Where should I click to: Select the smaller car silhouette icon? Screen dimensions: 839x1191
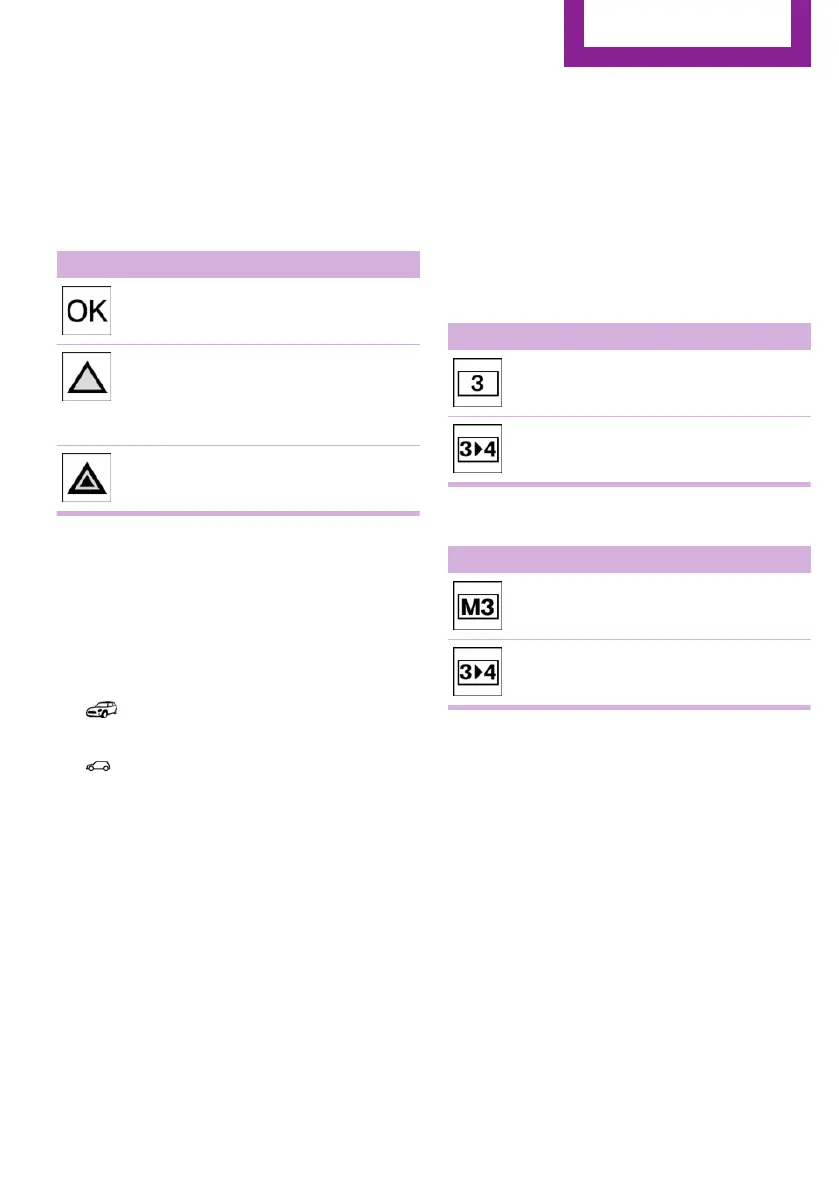[x=98, y=767]
